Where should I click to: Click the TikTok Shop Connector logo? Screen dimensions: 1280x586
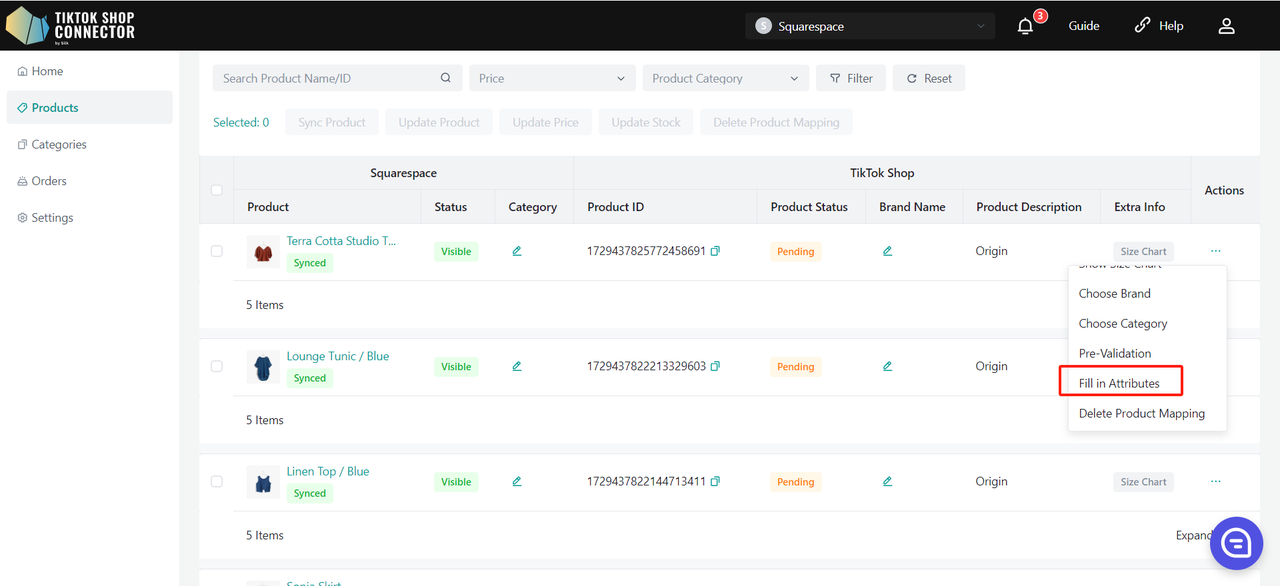click(70, 25)
